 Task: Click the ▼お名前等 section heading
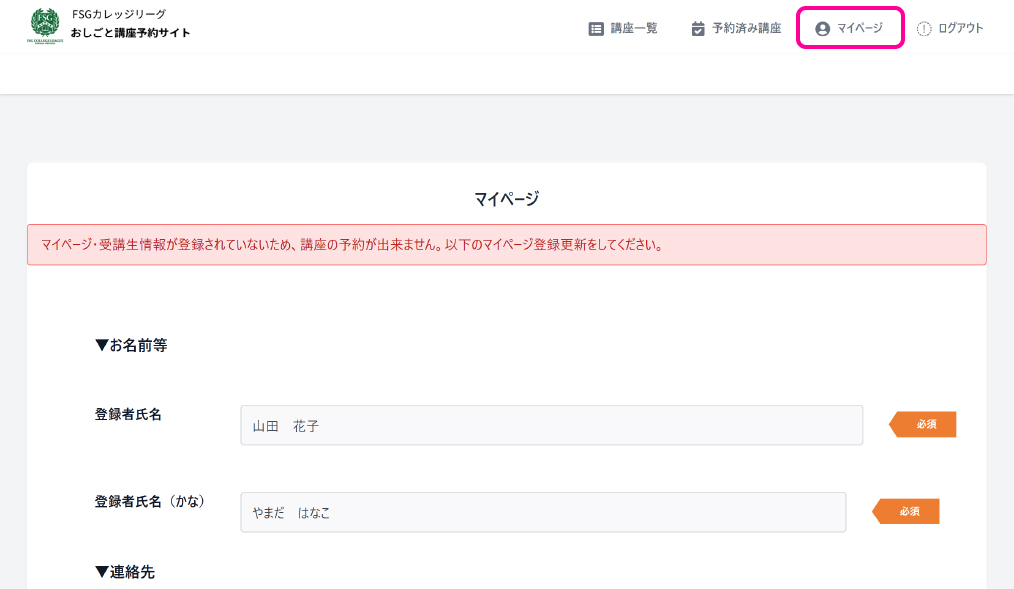pos(131,345)
